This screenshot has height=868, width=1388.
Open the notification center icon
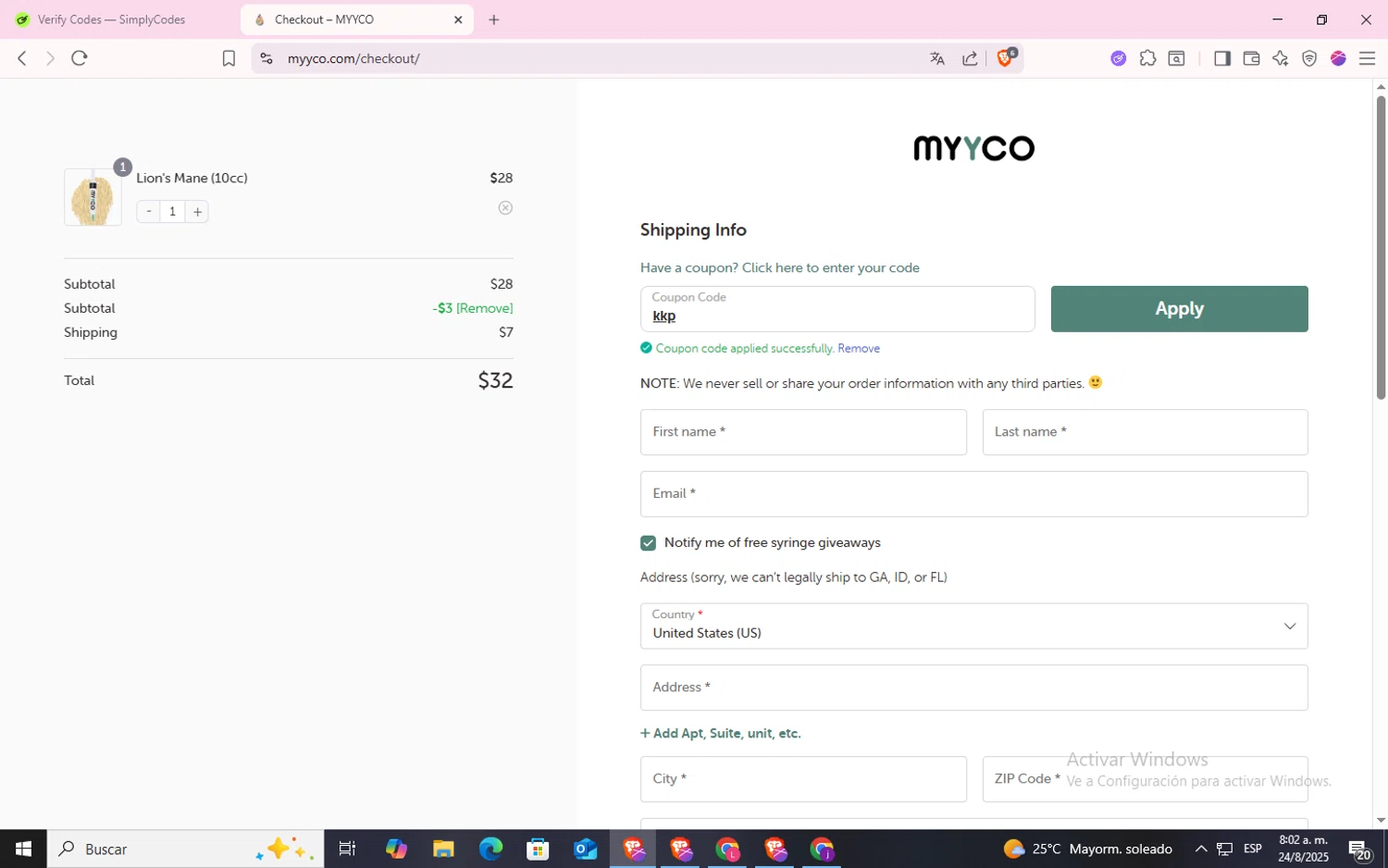(1359, 849)
